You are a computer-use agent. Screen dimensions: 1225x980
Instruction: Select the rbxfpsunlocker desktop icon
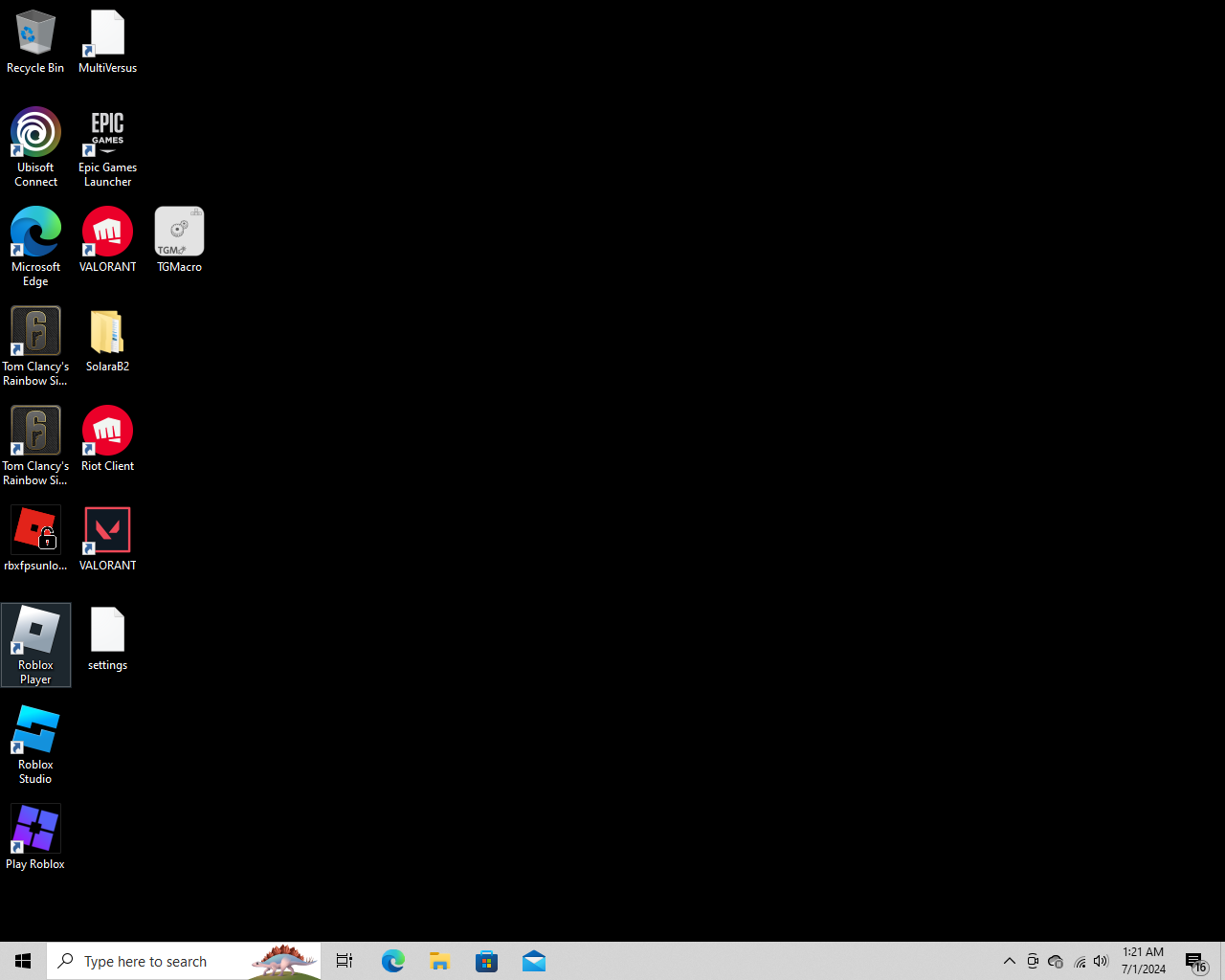35,539
